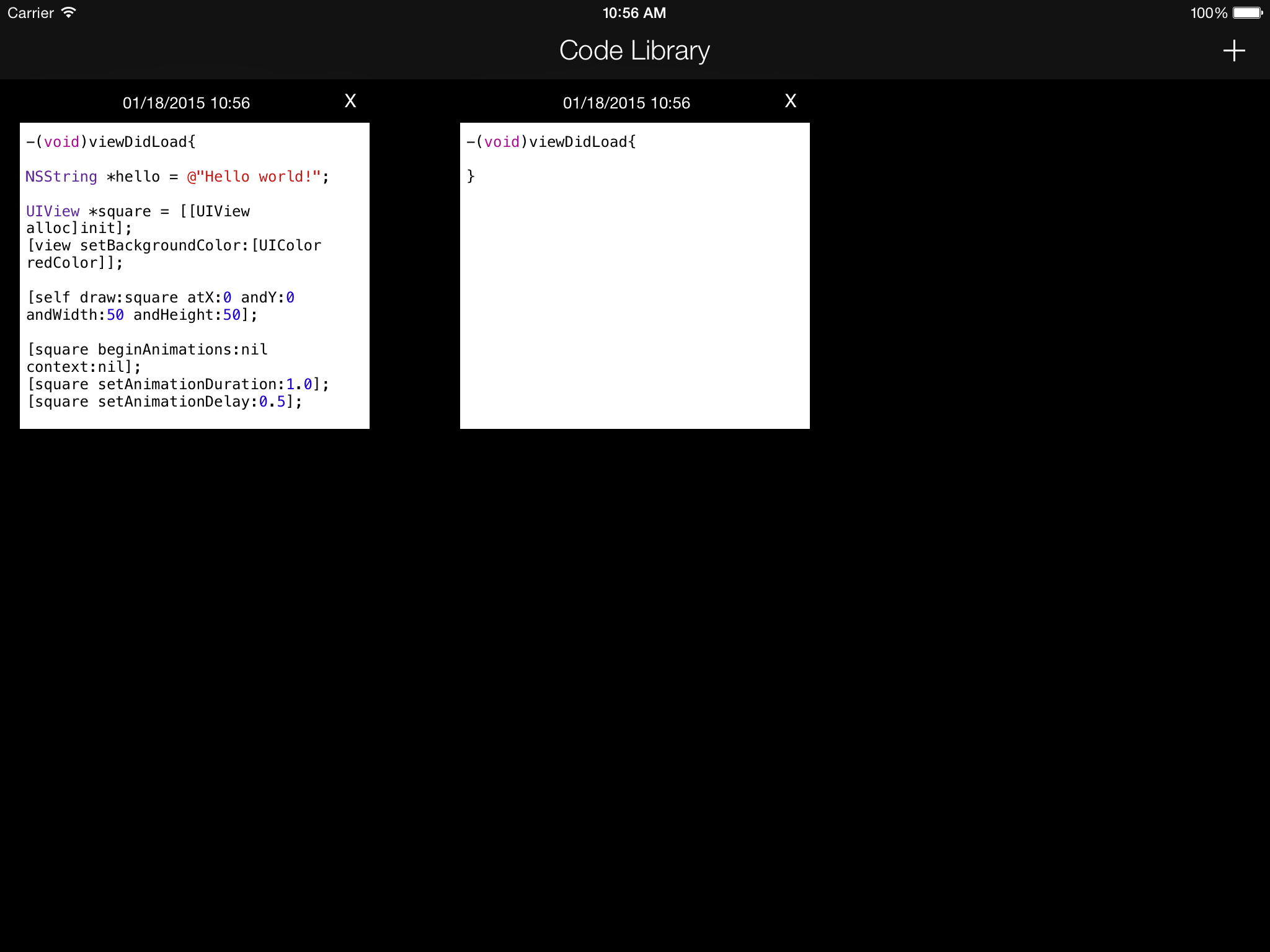Image resolution: width=1270 pixels, height=952 pixels.
Task: Tap the plus icon to add snippet
Action: coord(1233,51)
